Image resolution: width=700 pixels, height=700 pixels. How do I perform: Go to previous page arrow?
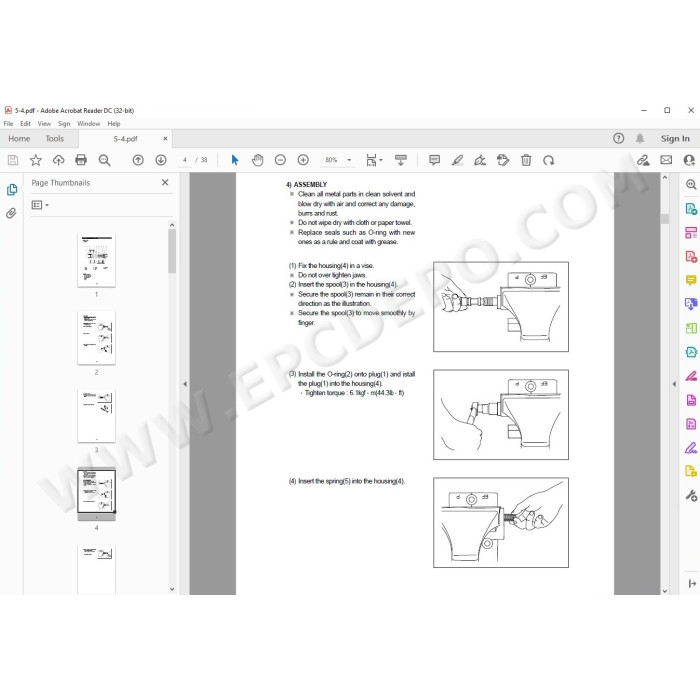138,160
